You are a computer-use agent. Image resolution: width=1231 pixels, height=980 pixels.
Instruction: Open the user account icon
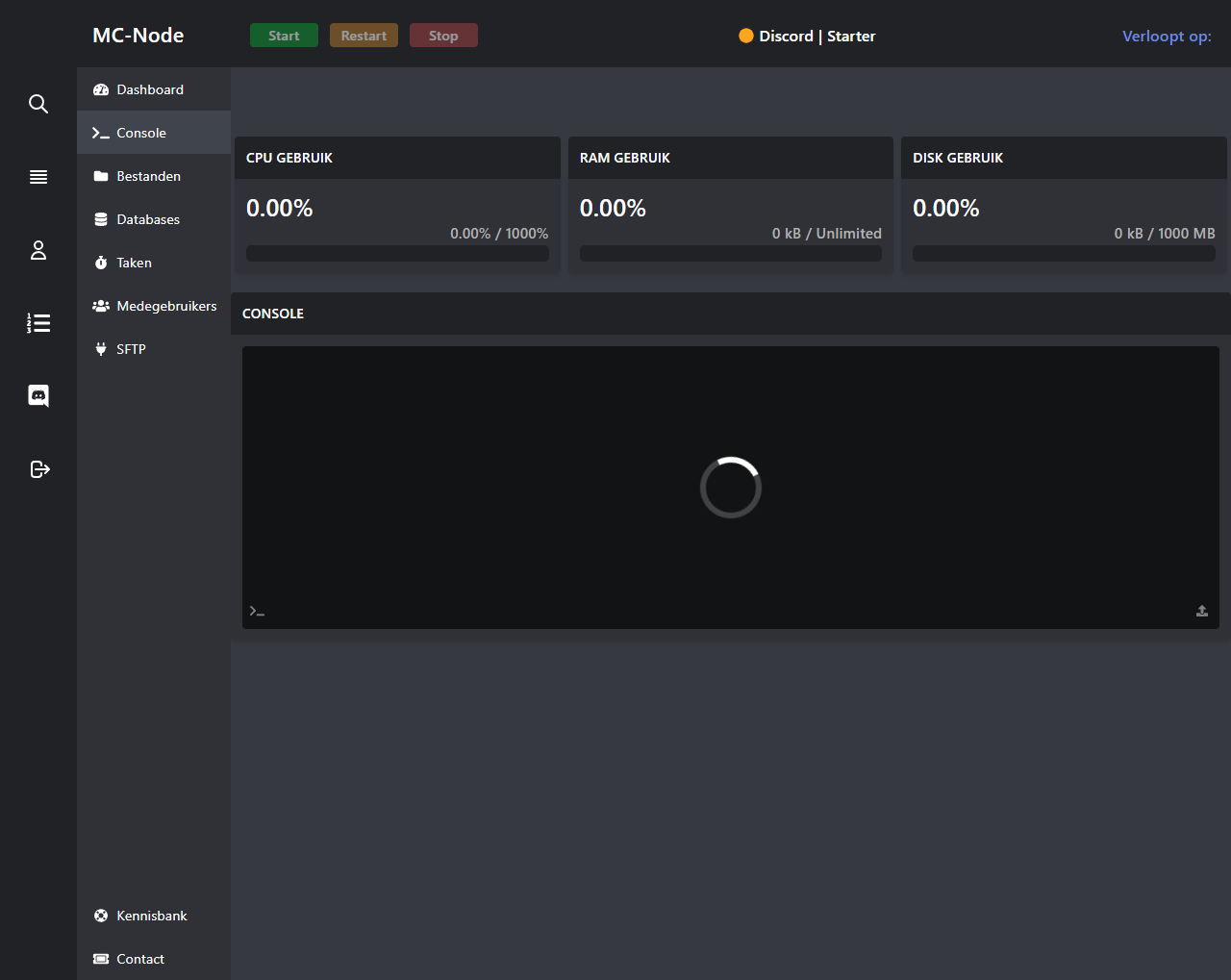pos(38,250)
